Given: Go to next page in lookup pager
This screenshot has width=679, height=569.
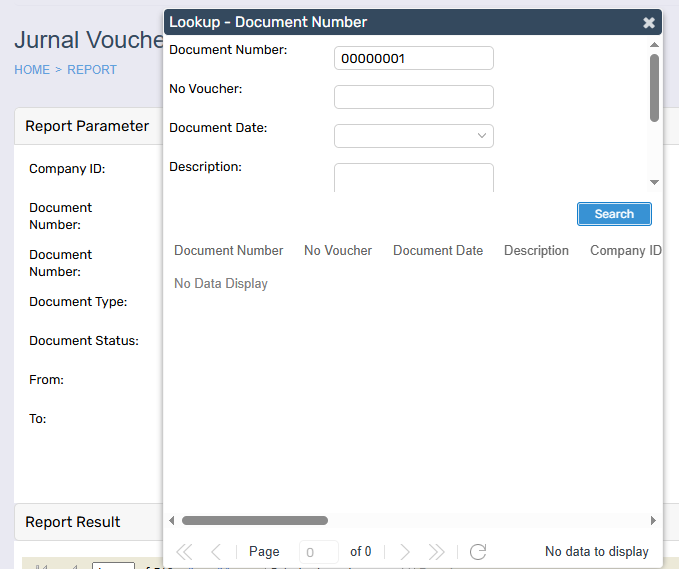Looking at the screenshot, I should point(405,552).
